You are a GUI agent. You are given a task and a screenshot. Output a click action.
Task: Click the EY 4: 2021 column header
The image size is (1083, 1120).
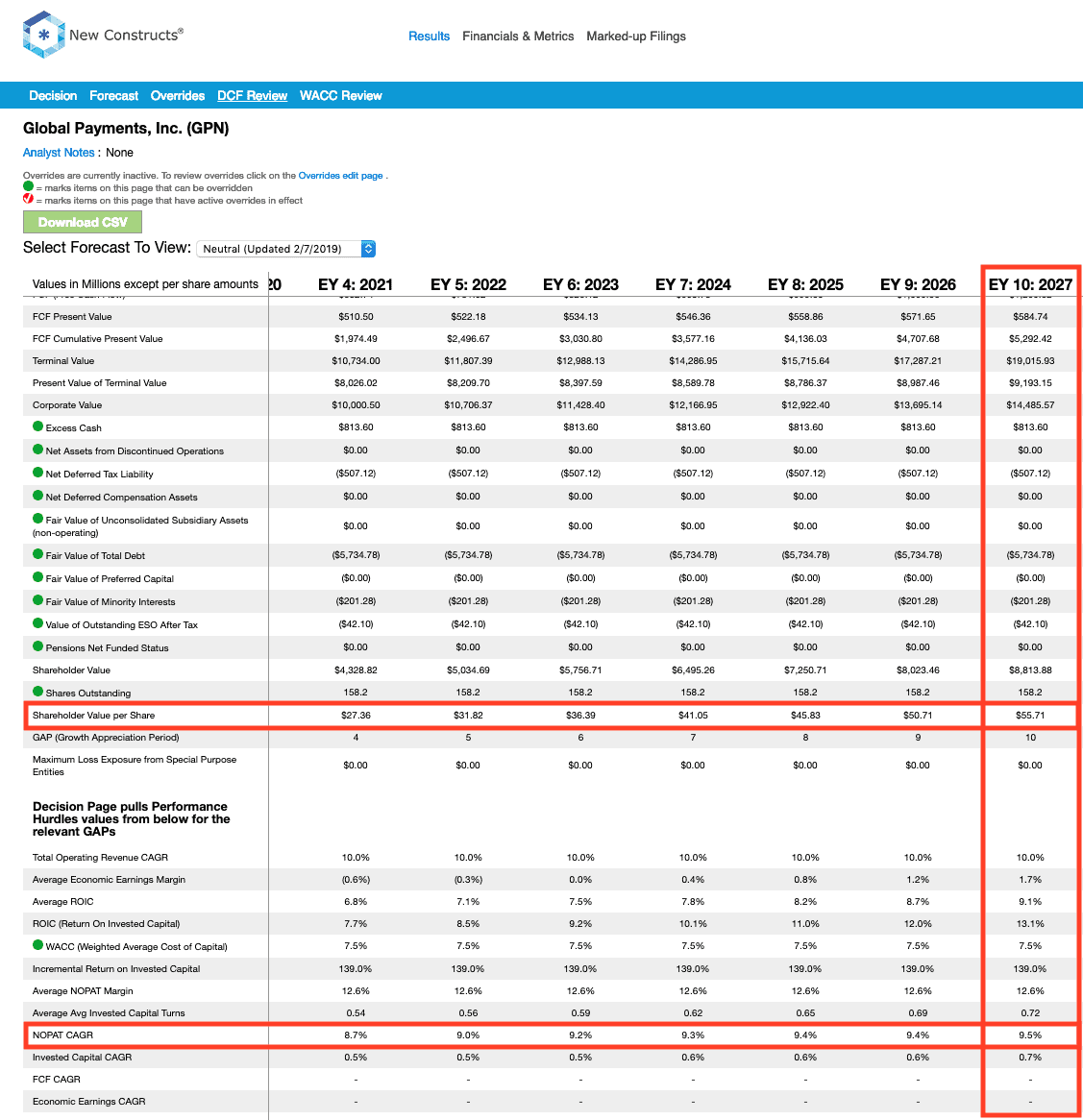click(356, 284)
